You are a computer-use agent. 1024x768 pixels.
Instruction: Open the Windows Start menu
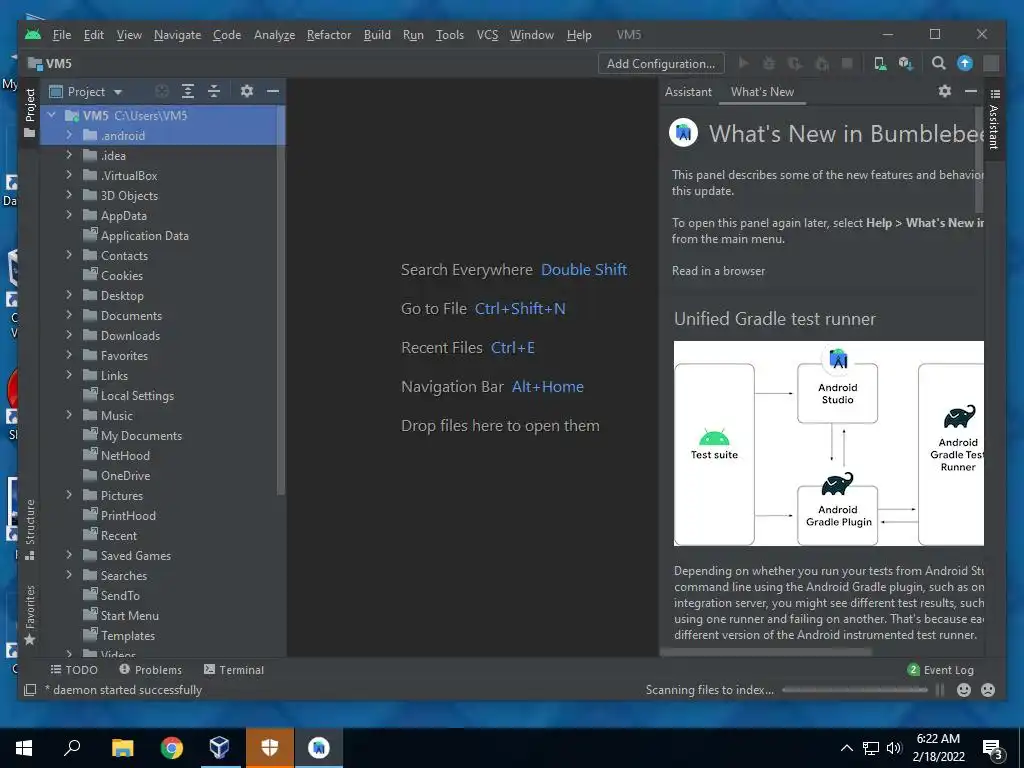pyautogui.click(x=24, y=748)
